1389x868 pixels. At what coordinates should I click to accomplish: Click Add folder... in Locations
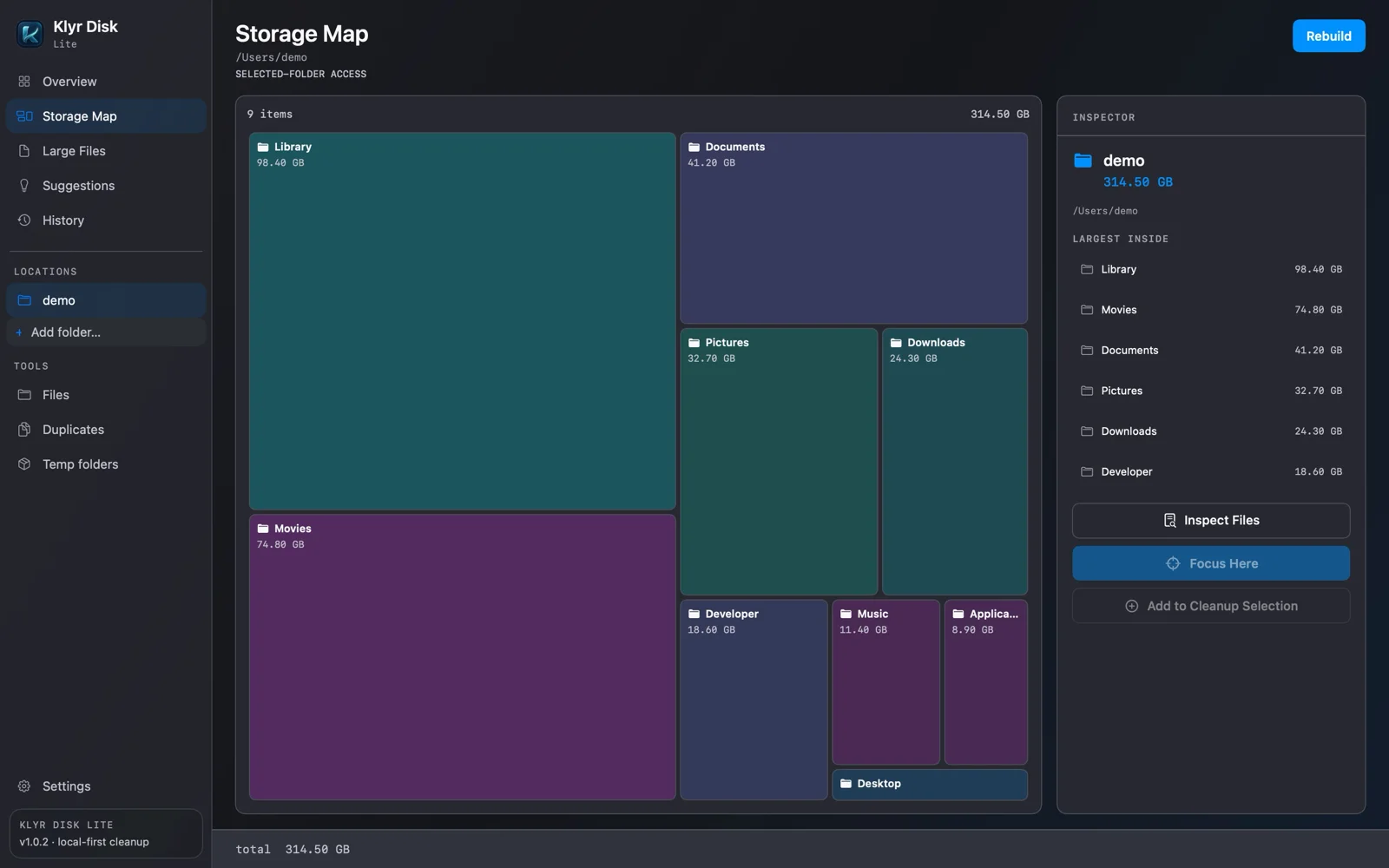(x=106, y=332)
